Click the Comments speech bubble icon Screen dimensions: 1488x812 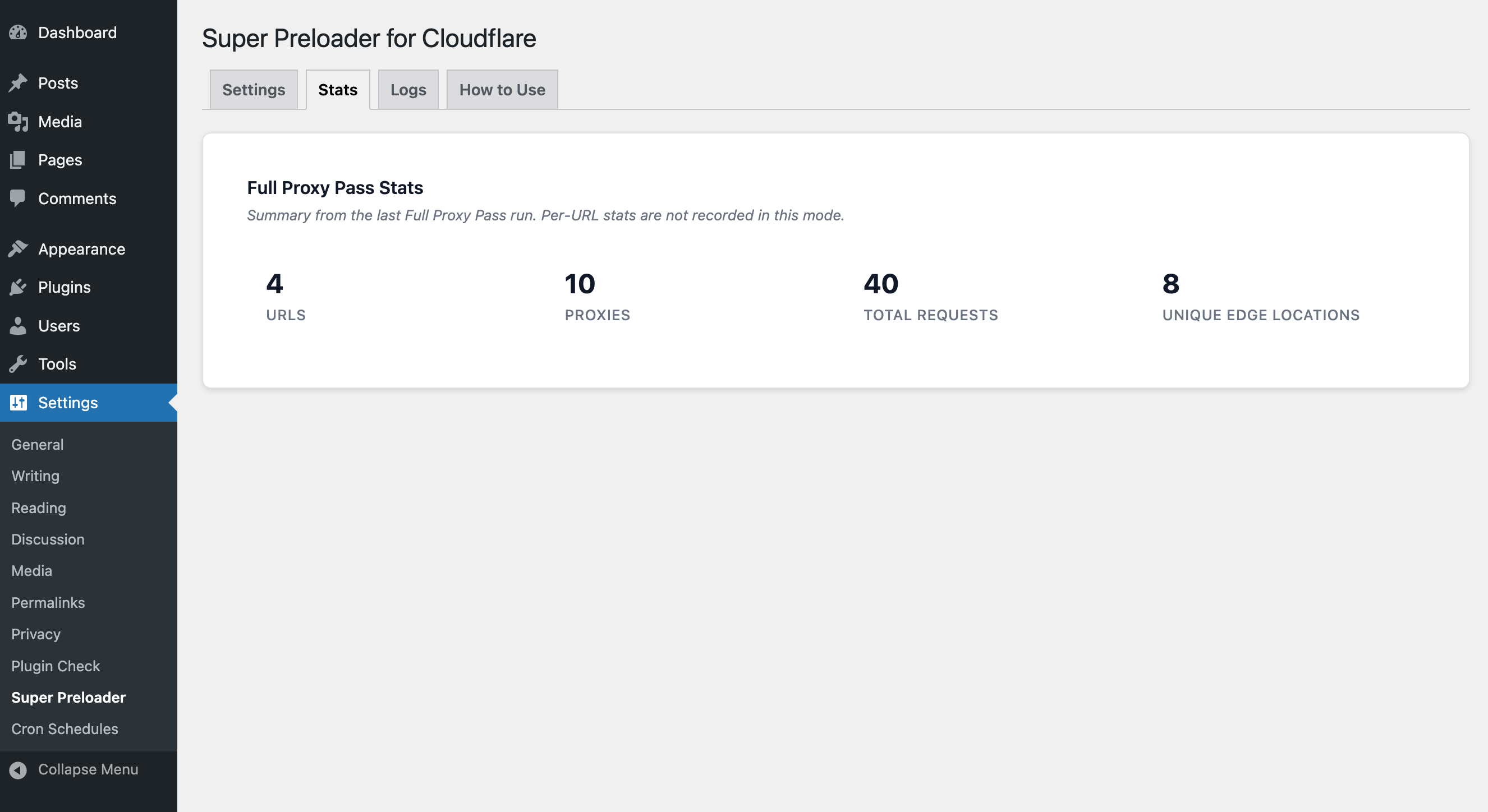pos(18,198)
